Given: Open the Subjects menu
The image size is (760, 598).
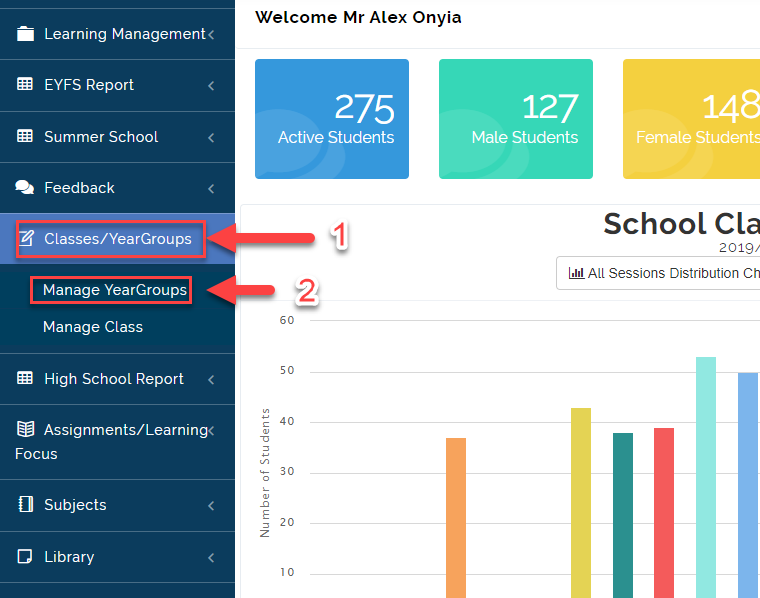Looking at the screenshot, I should (x=117, y=505).
